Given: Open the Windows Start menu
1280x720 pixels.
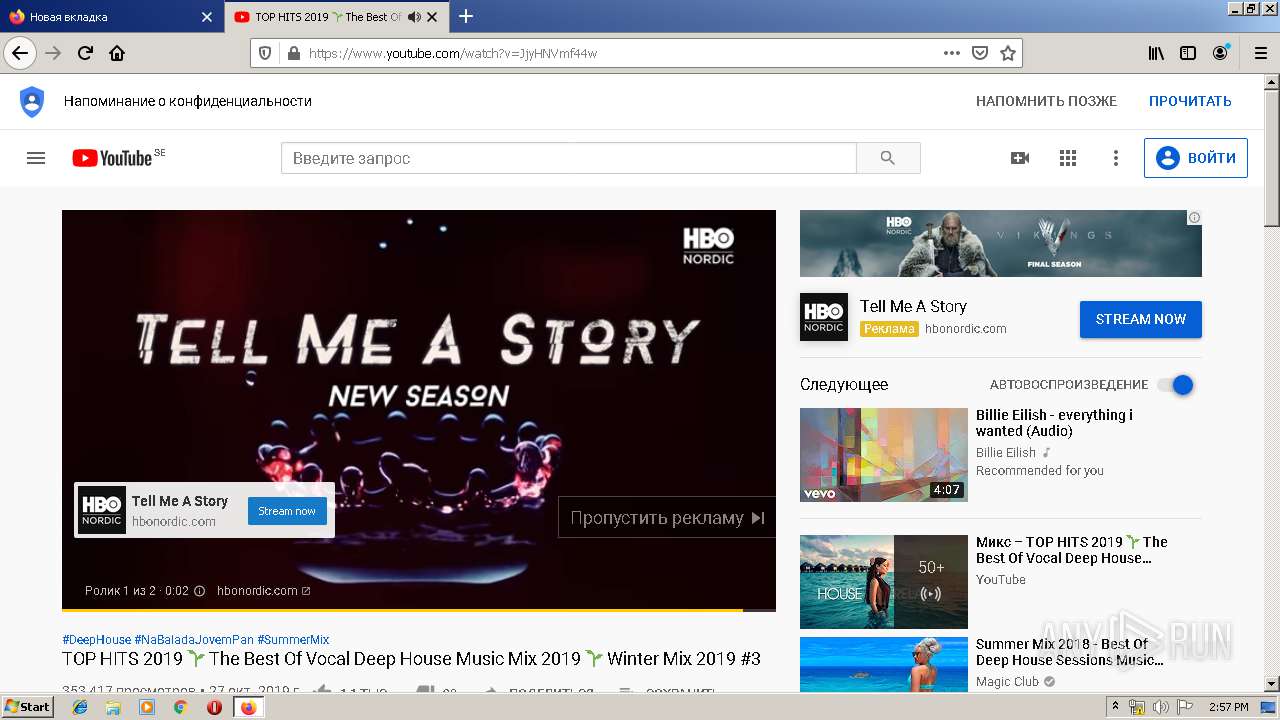Looking at the screenshot, I should click(x=27, y=707).
